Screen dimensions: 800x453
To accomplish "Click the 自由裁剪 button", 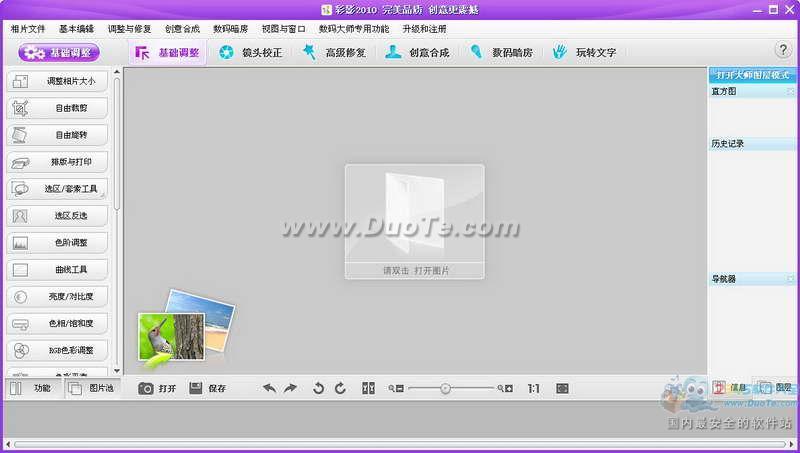I will click(57, 108).
